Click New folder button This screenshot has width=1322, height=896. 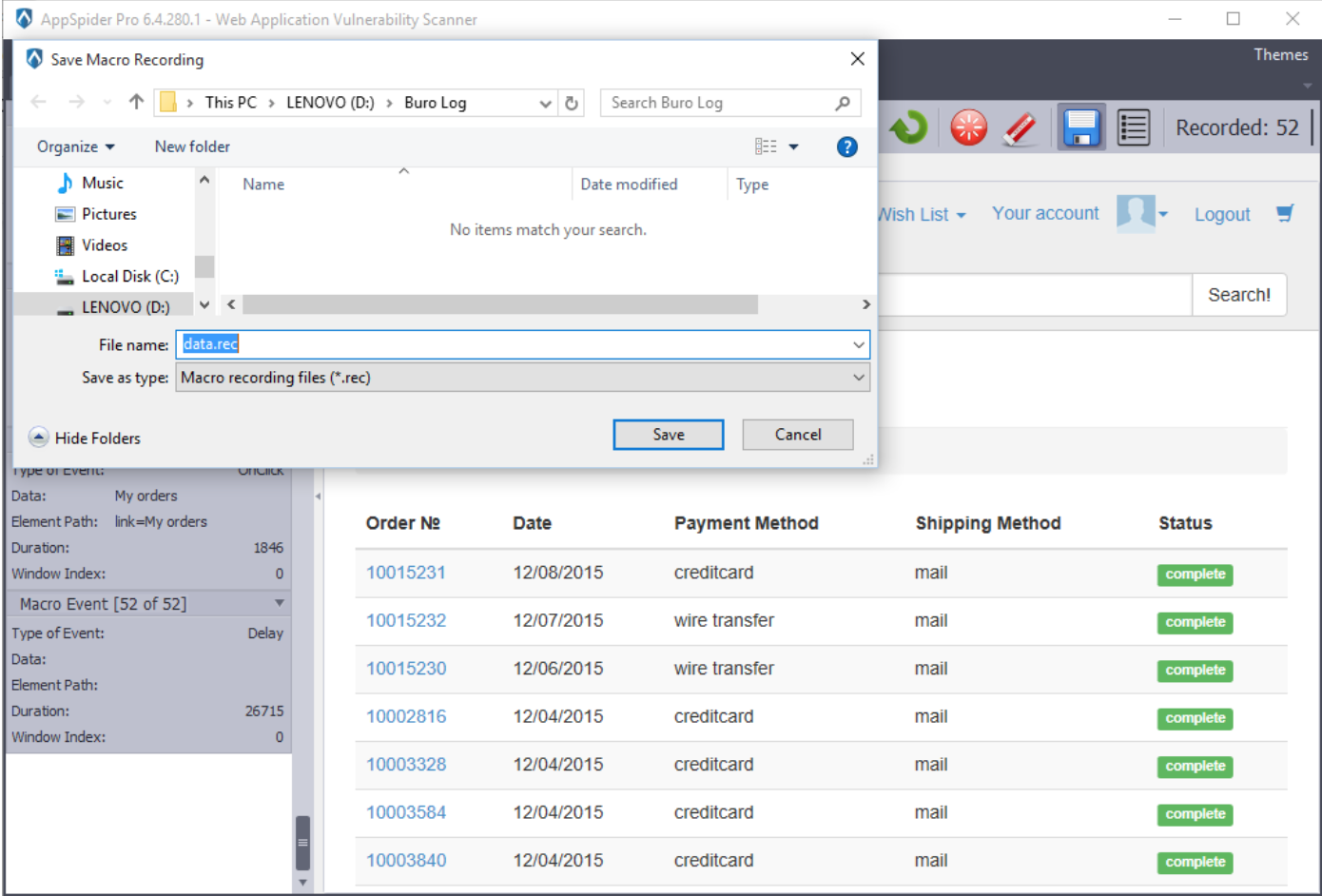tap(192, 146)
